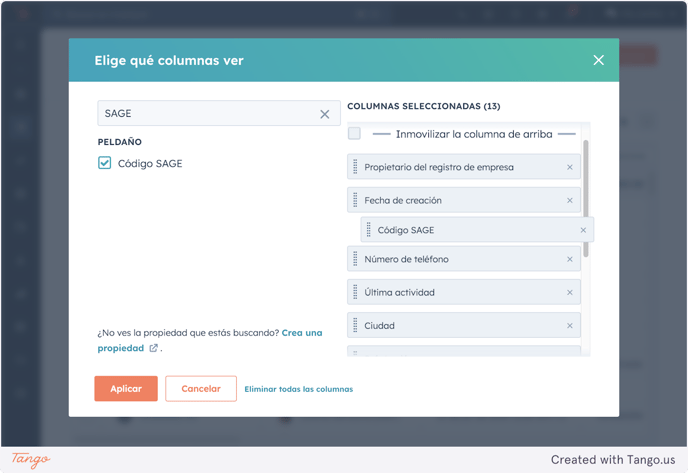The width and height of the screenshot is (688, 473).
Task: Toggle 'Inmovilizar la columna de arriba' checkbox
Action: click(x=354, y=133)
